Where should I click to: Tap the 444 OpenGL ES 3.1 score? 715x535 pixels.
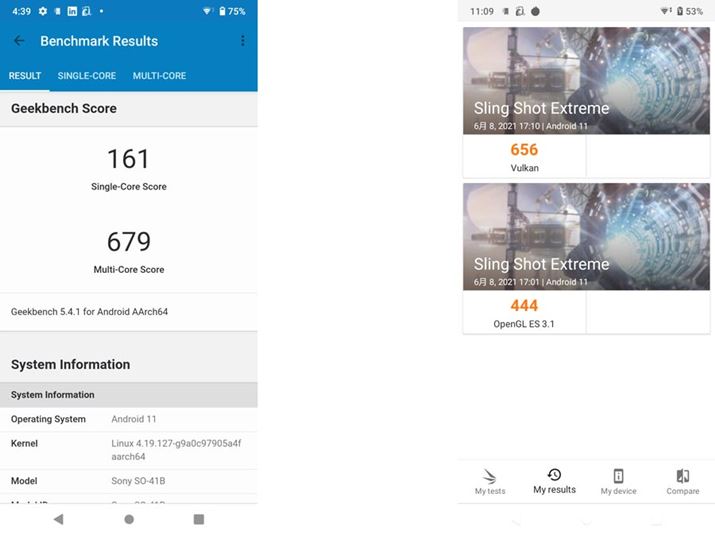[x=524, y=306]
